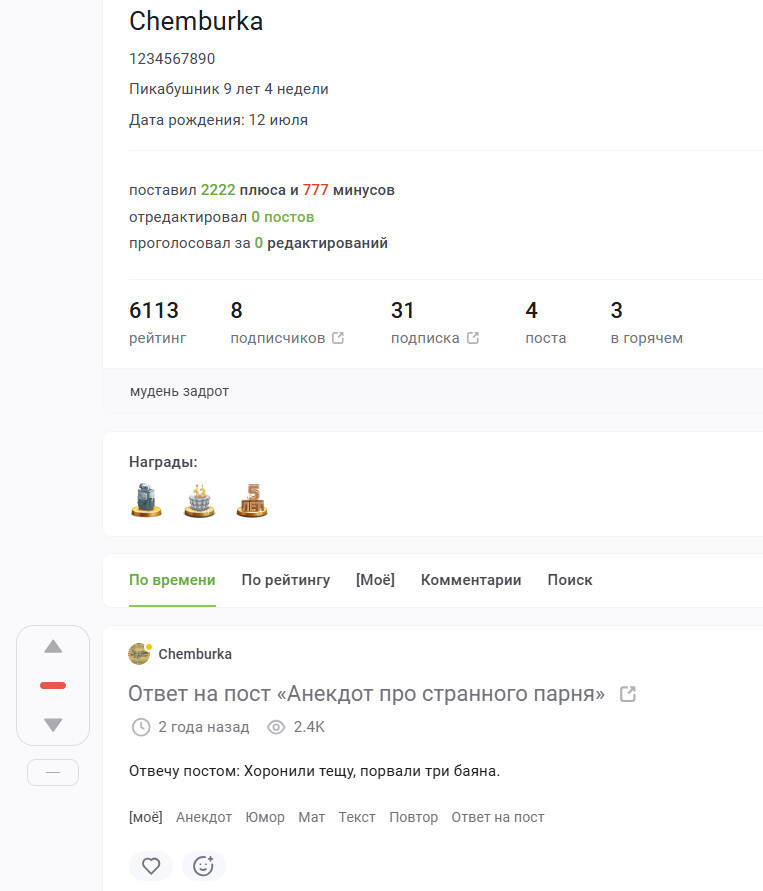Screen dimensions: 763x891
Task: Click the Анекдот tag
Action: pos(204,817)
